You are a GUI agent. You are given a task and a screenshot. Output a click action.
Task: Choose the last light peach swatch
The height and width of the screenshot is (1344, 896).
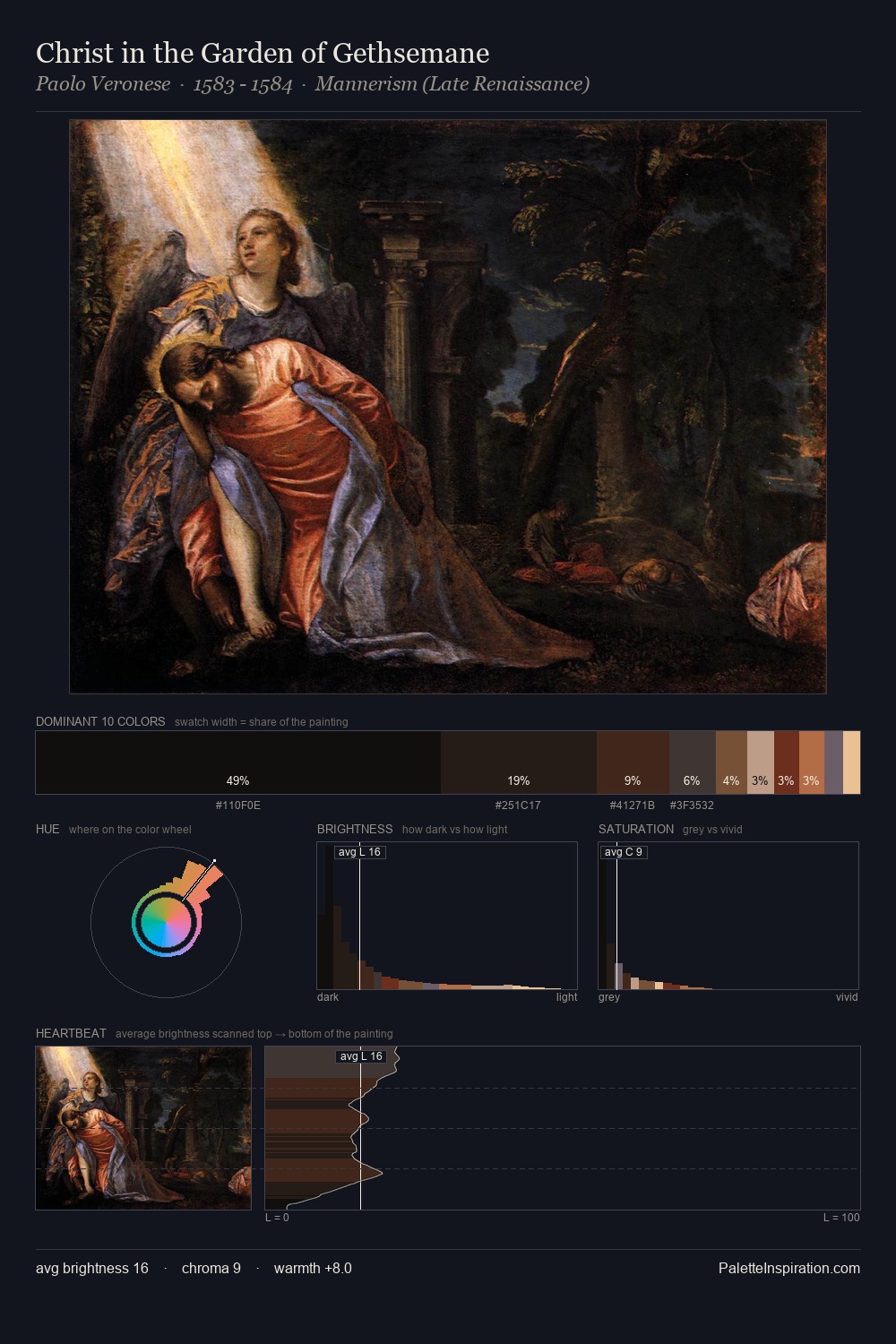click(x=851, y=762)
